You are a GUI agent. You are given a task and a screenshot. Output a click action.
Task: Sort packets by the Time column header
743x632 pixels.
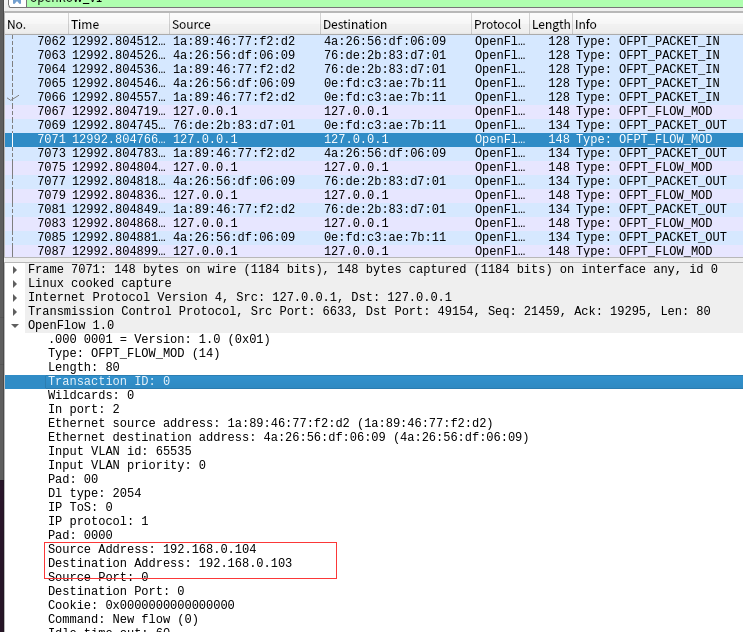tap(119, 25)
